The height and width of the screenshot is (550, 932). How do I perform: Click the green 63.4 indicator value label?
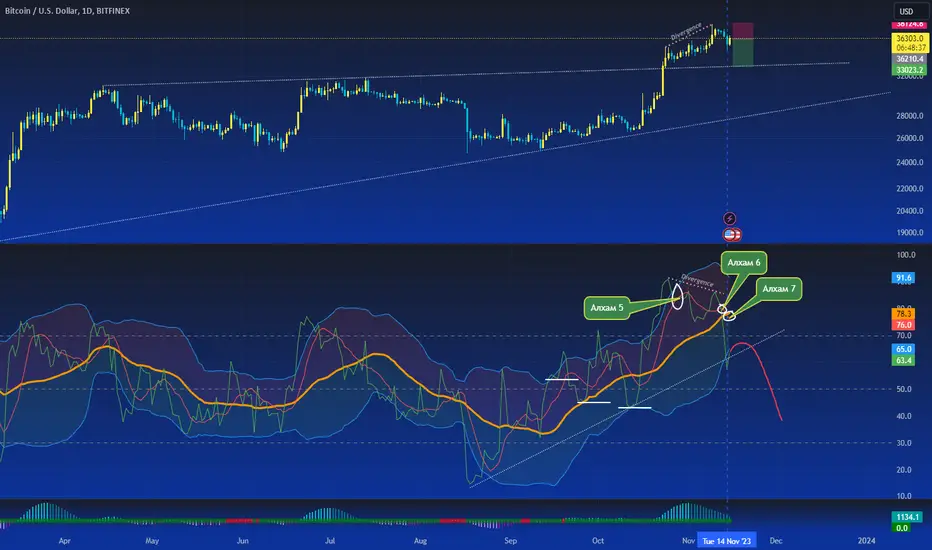point(903,360)
